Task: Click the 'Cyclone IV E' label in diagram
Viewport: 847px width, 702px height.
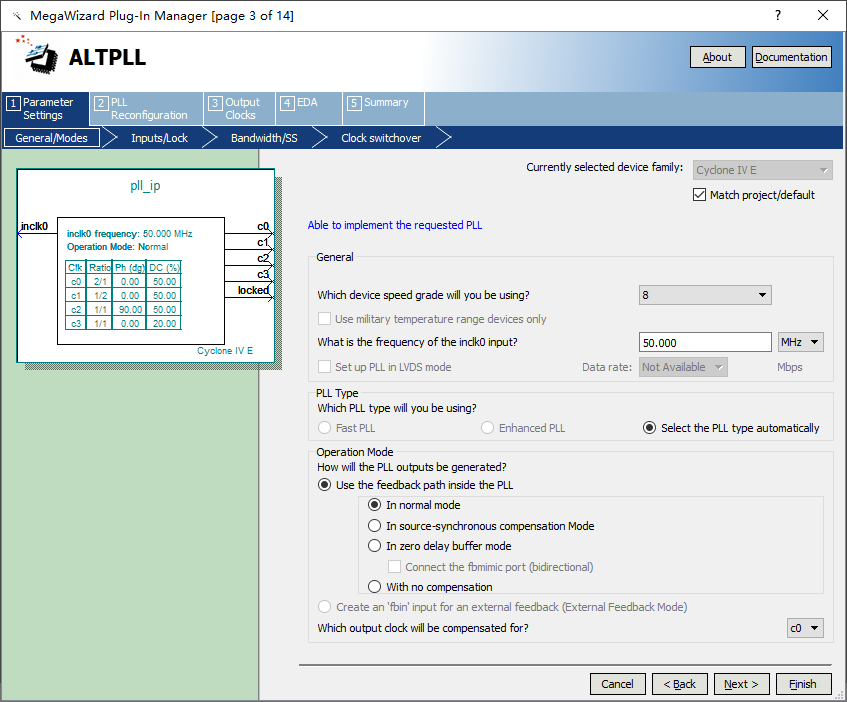Action: tap(225, 350)
